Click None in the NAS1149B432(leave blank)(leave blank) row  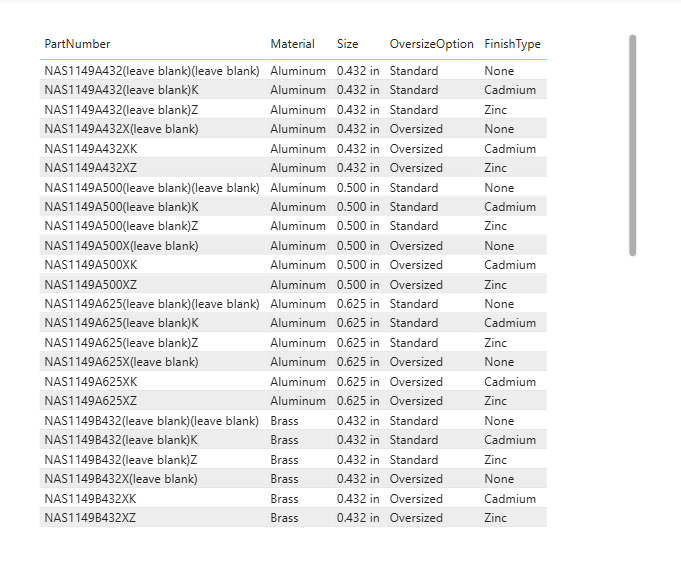(499, 421)
